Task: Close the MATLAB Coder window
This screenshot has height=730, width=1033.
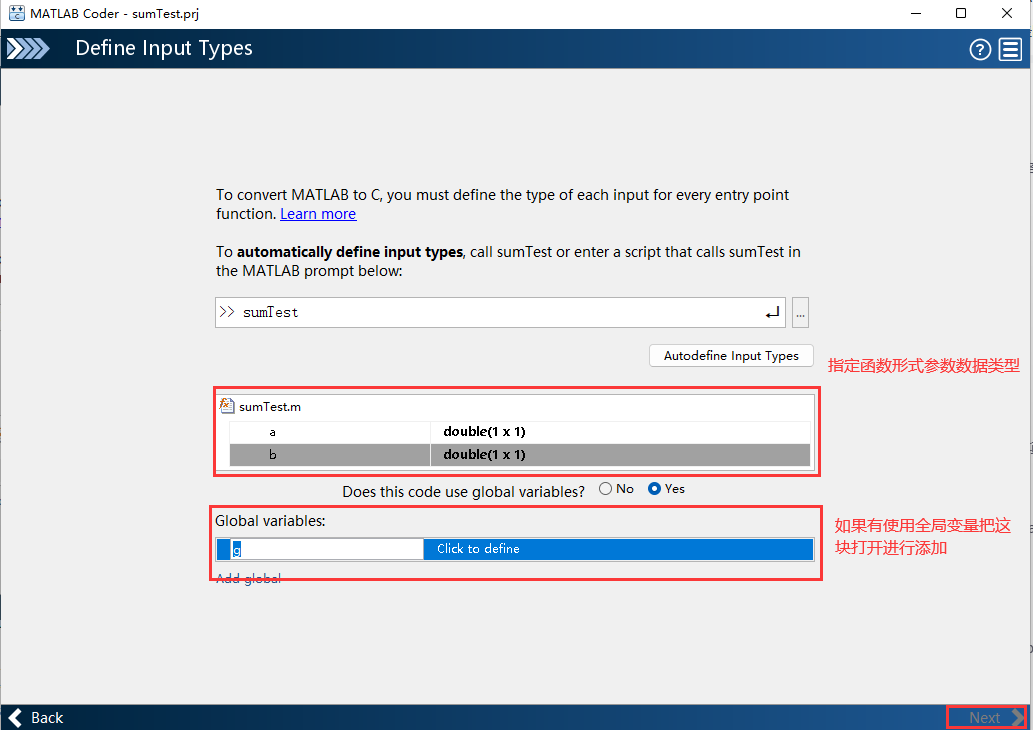Action: click(1007, 13)
